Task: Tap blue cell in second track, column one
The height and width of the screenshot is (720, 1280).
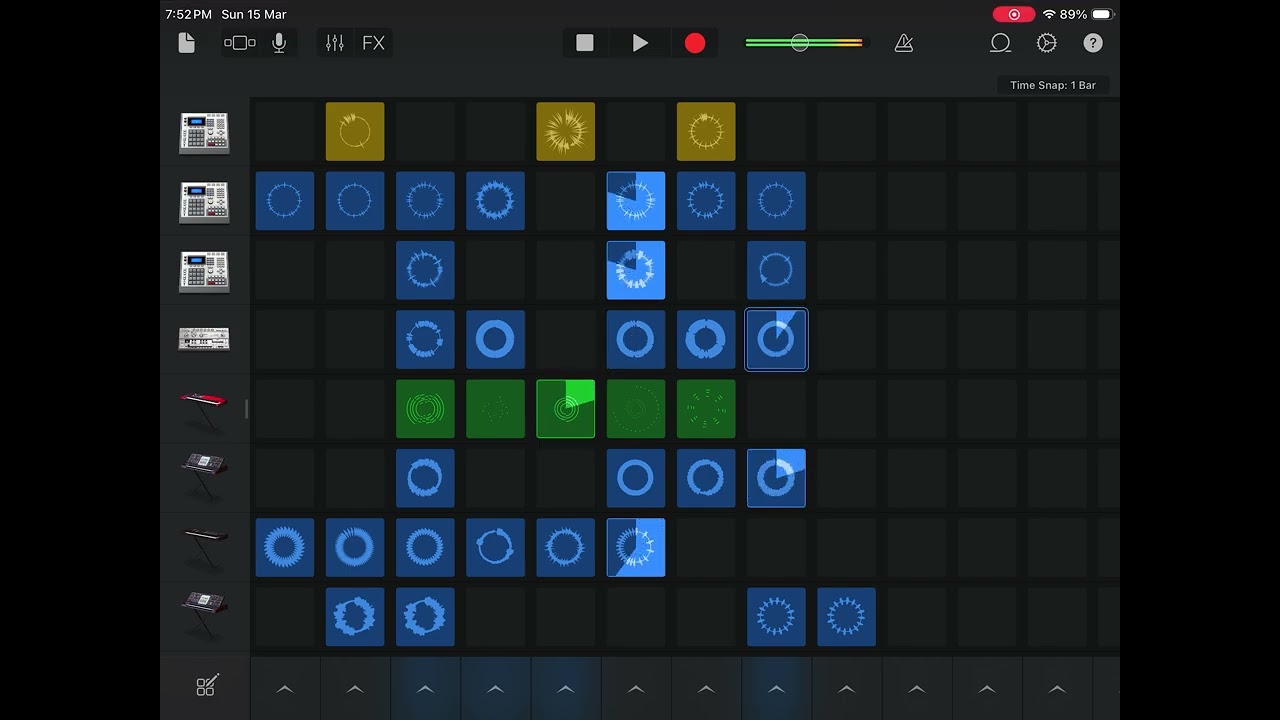Action: (285, 201)
